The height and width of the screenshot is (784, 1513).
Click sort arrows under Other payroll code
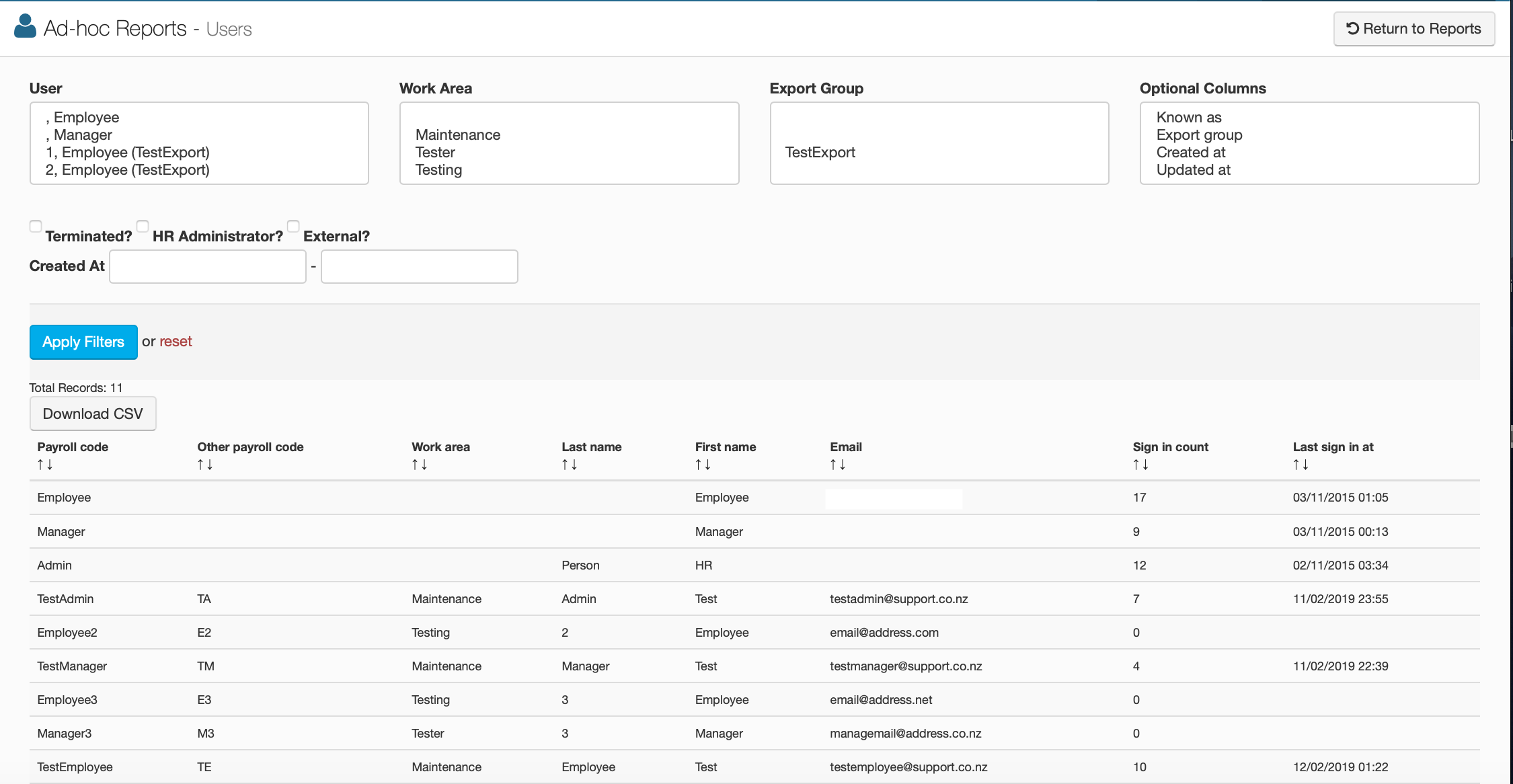[204, 465]
